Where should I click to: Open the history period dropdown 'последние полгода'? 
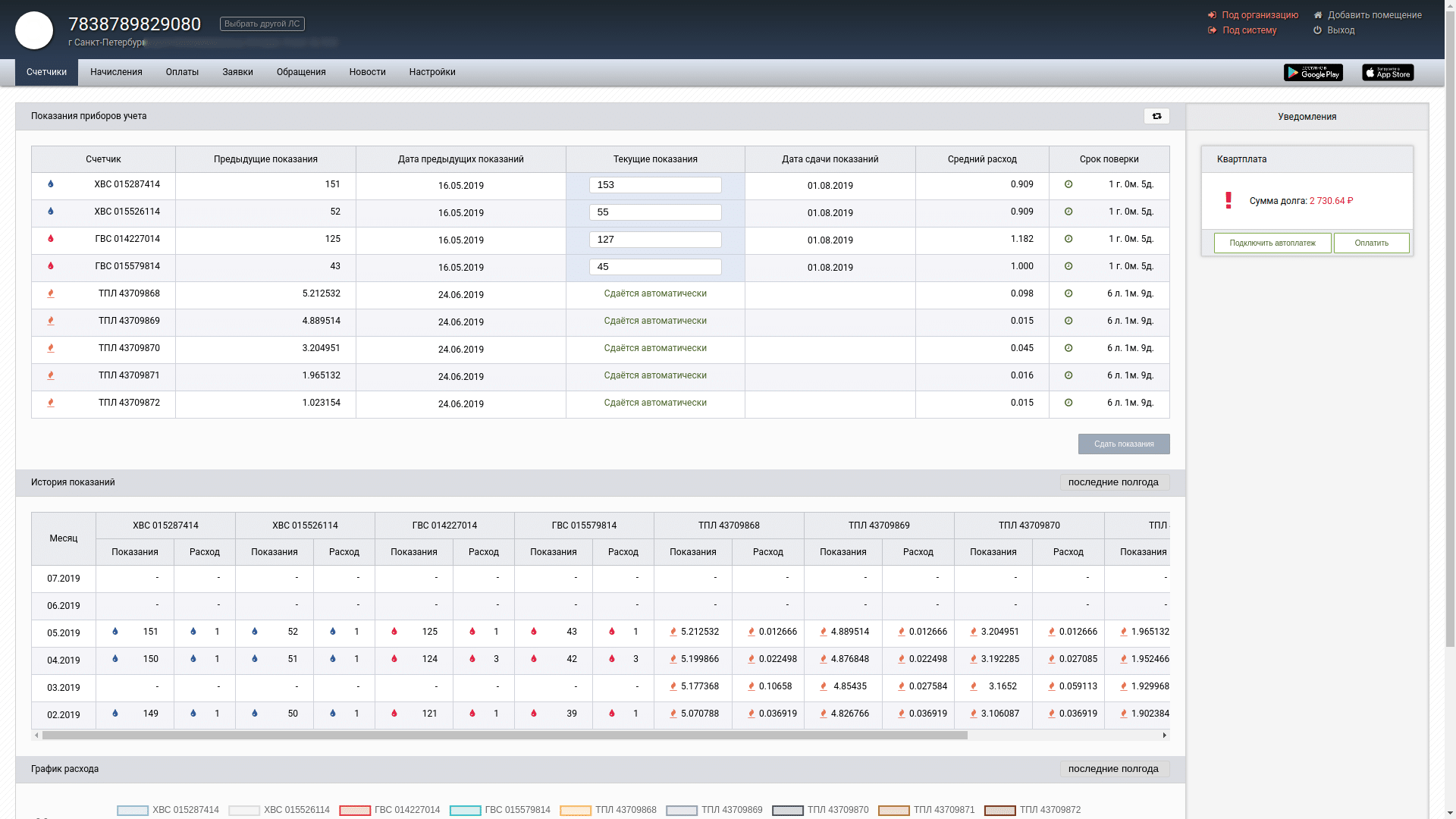pyautogui.click(x=1114, y=482)
